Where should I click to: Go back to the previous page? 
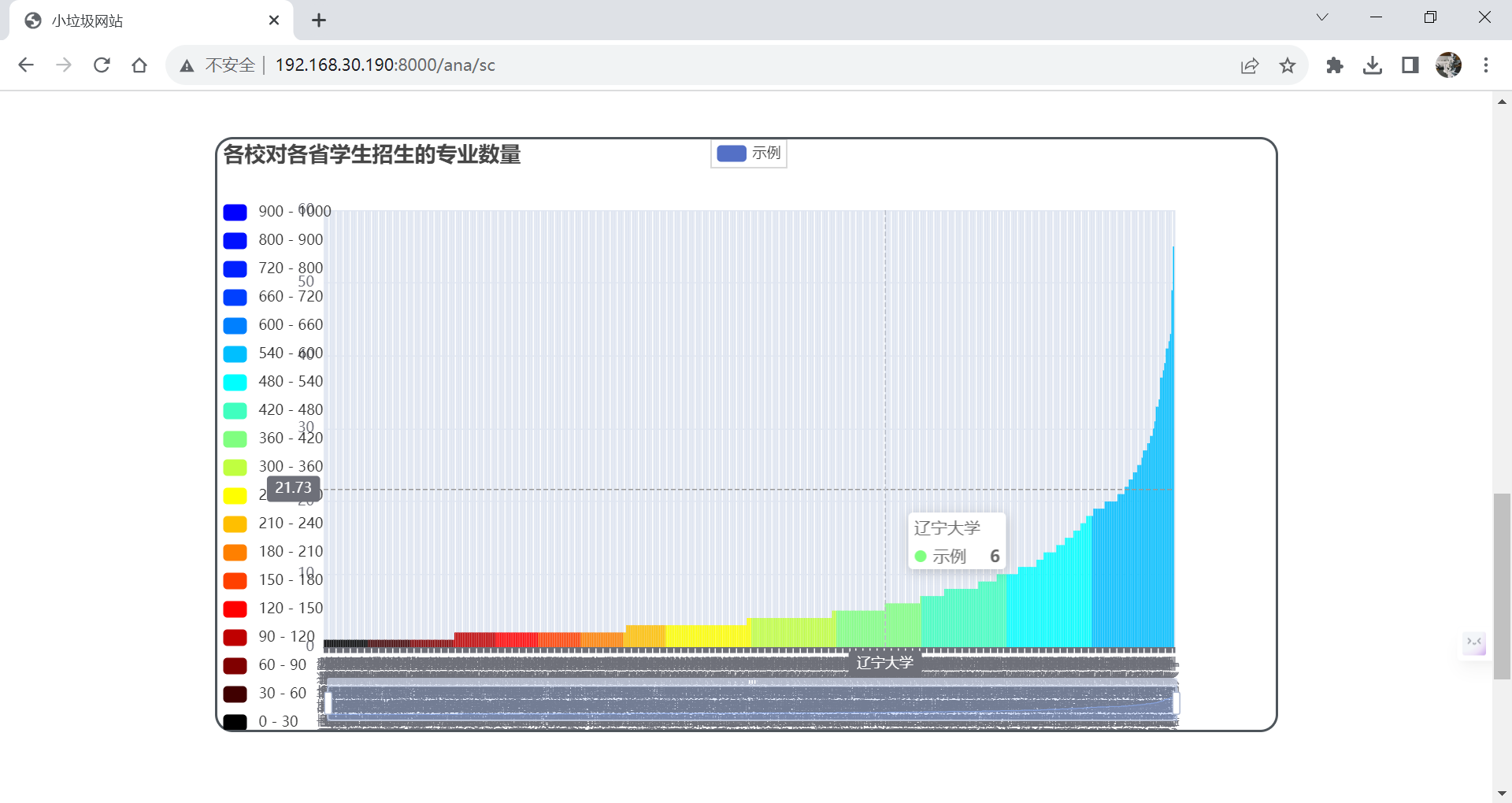[x=26, y=65]
